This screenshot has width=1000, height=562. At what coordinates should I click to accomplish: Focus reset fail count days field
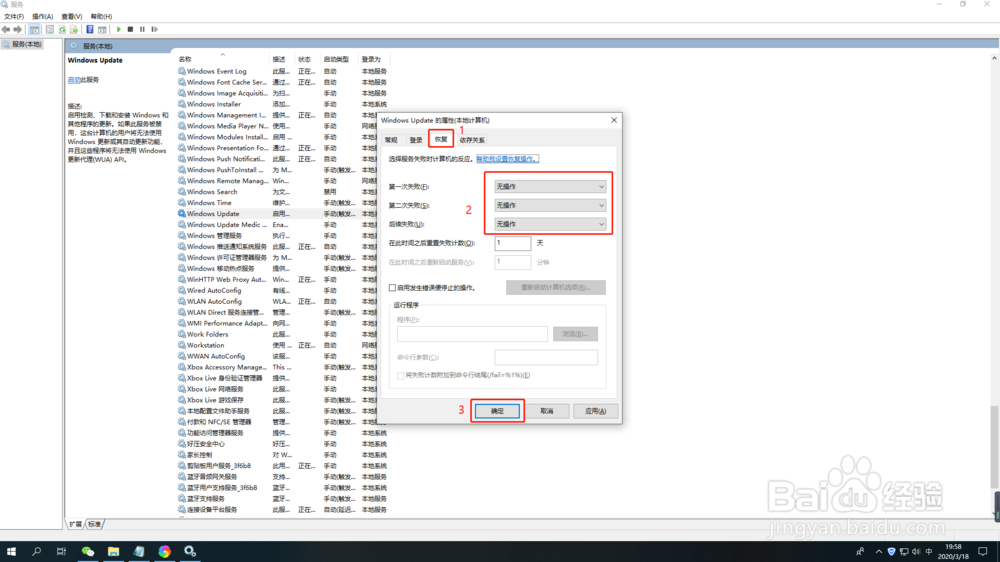pos(512,243)
